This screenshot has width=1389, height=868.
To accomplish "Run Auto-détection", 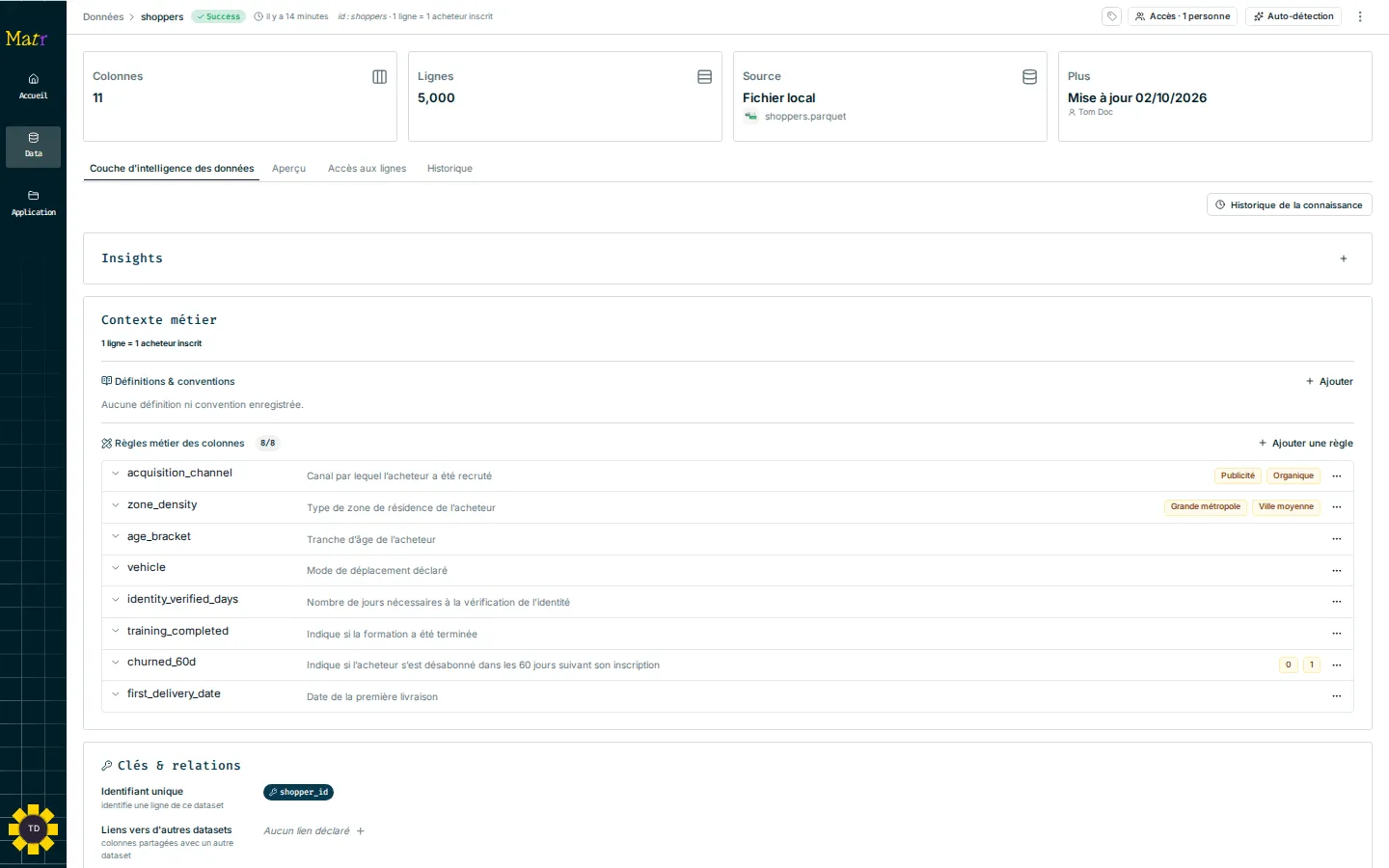I will [1294, 16].
